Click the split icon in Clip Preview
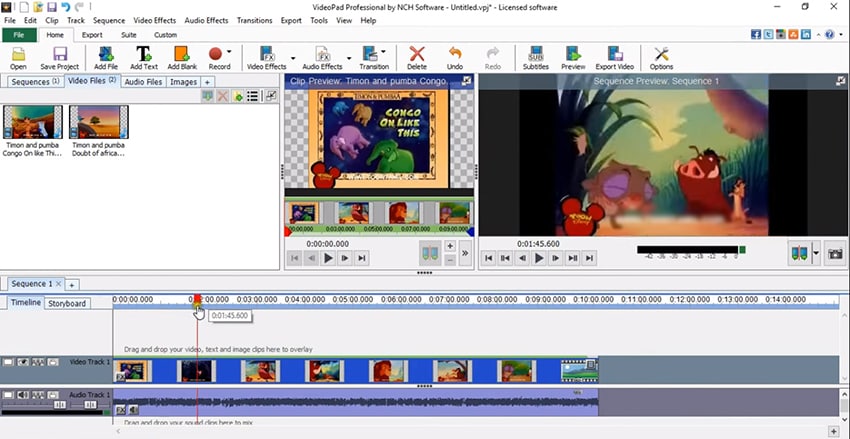 tap(429, 253)
